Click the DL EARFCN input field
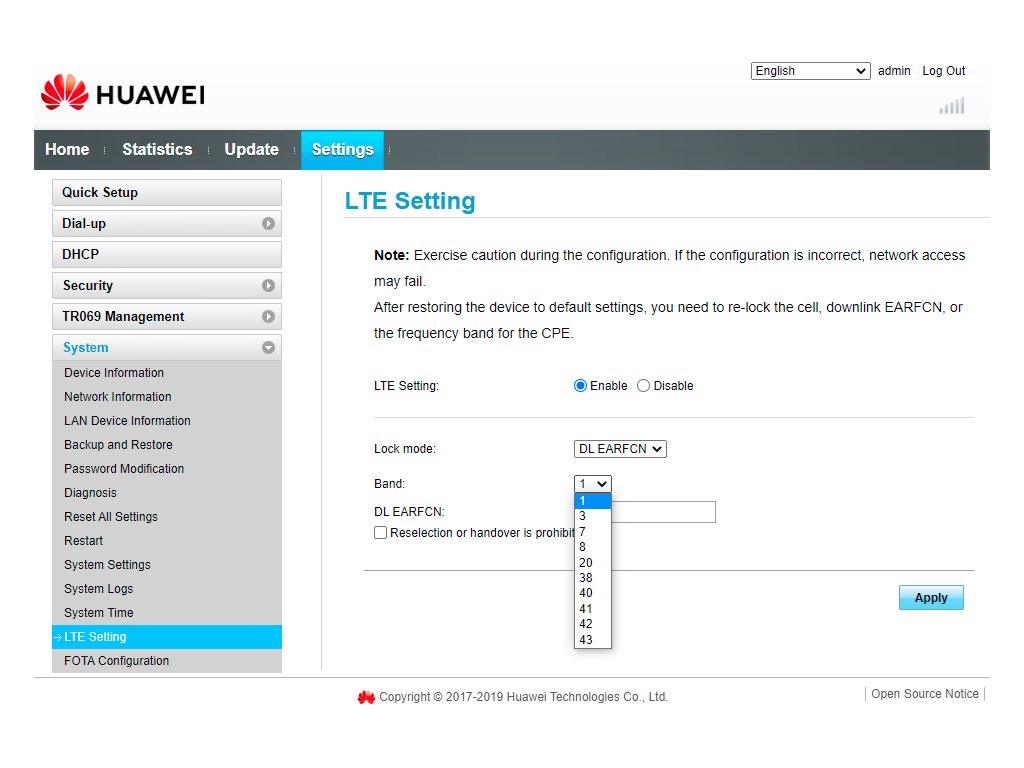The height and width of the screenshot is (768, 1024). coord(664,512)
